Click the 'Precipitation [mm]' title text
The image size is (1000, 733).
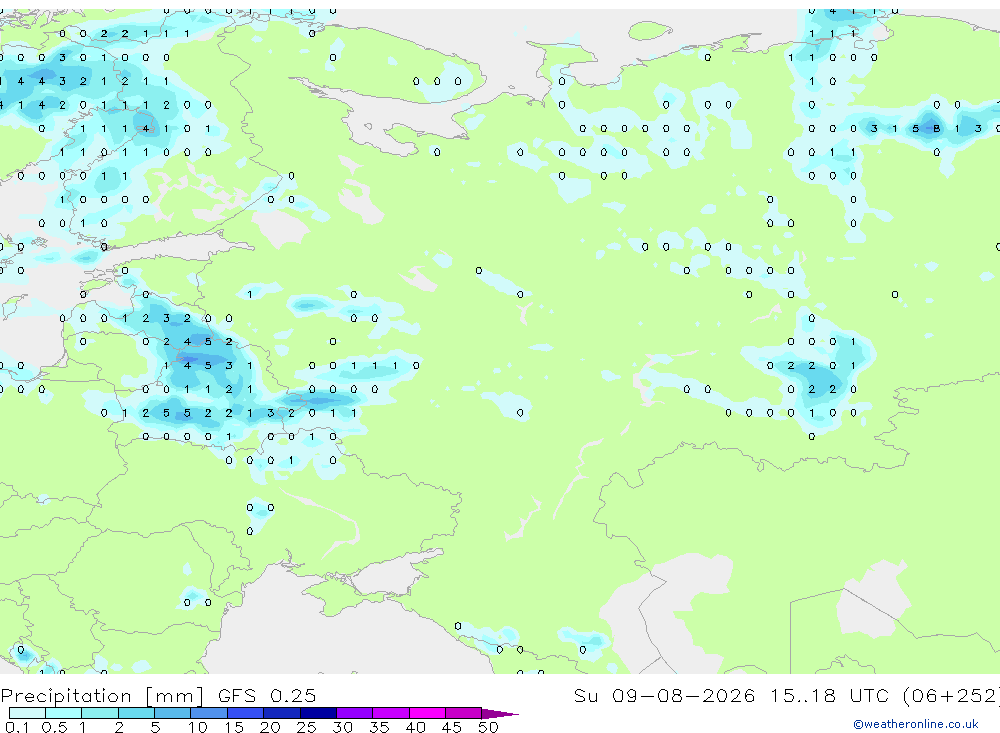tap(103, 696)
